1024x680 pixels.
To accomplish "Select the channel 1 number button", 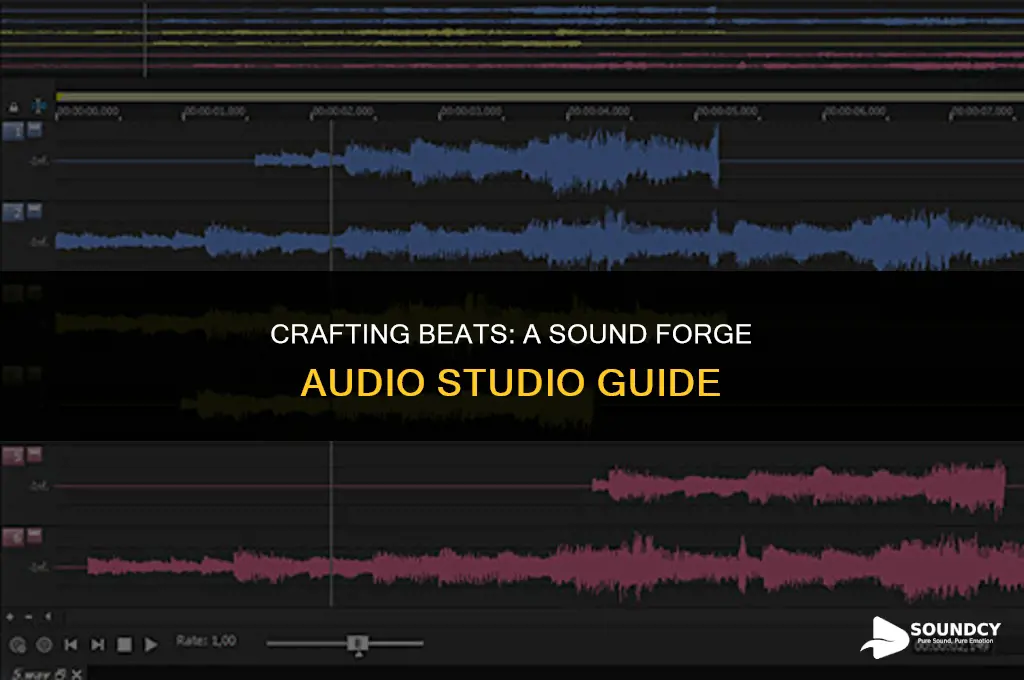I will click(x=13, y=131).
